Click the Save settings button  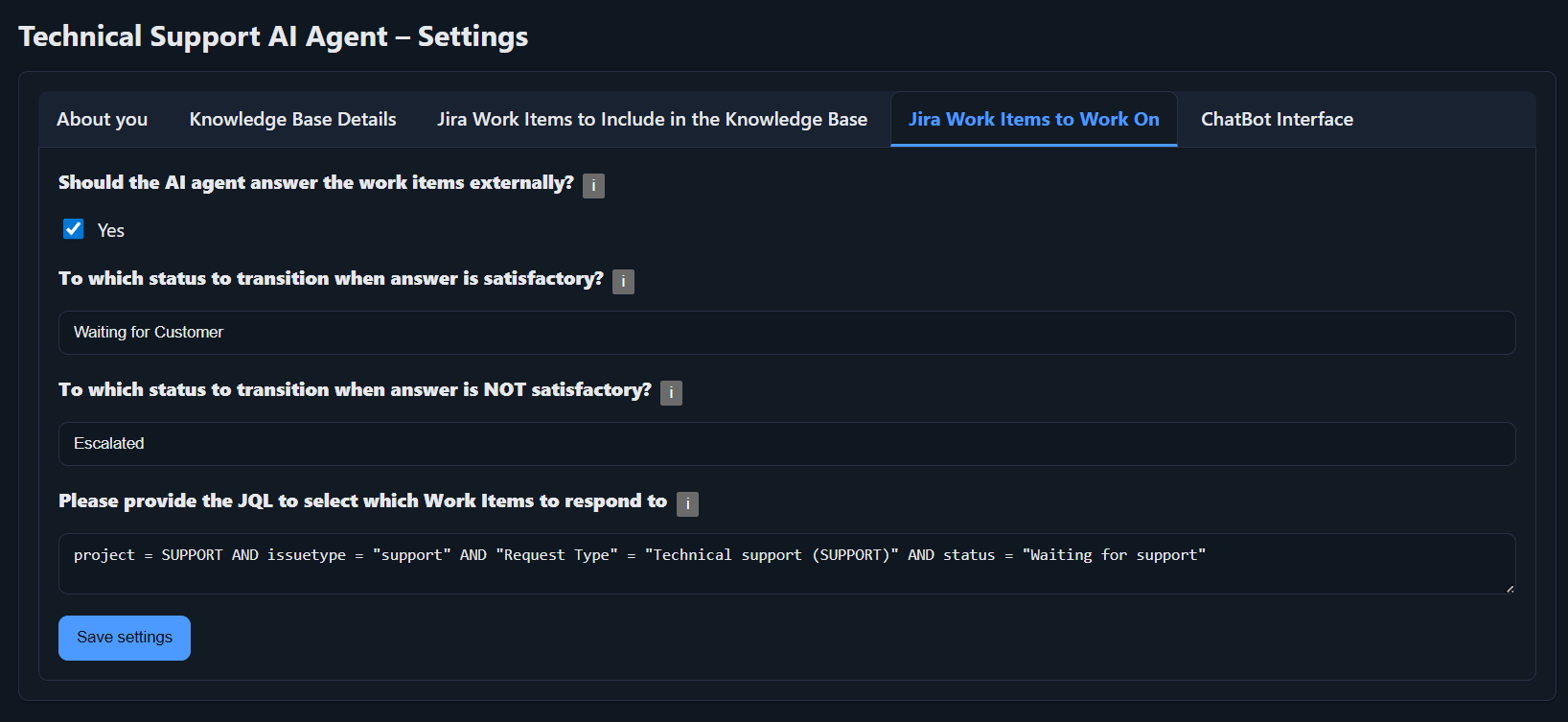125,638
